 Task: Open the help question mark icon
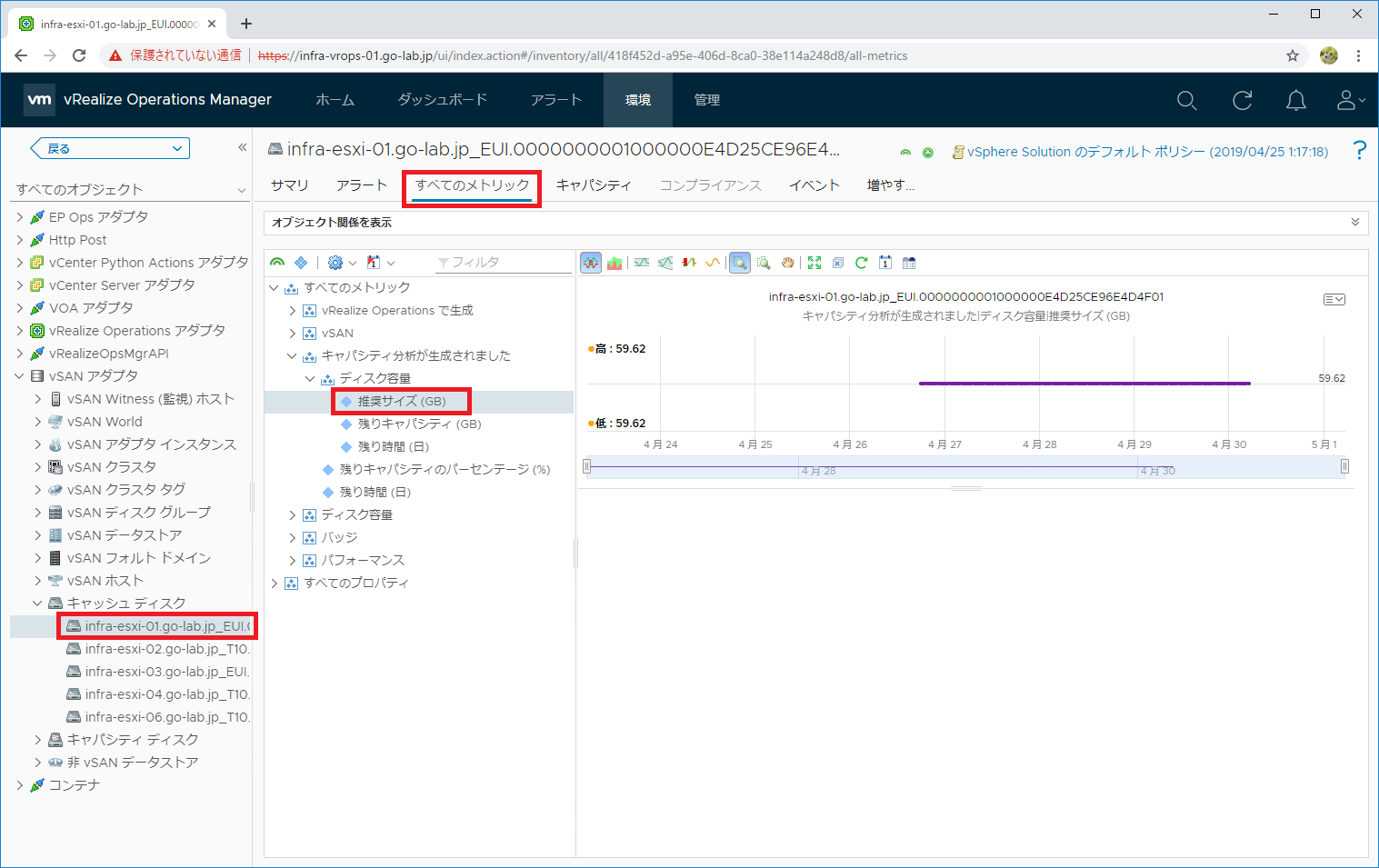[1359, 150]
